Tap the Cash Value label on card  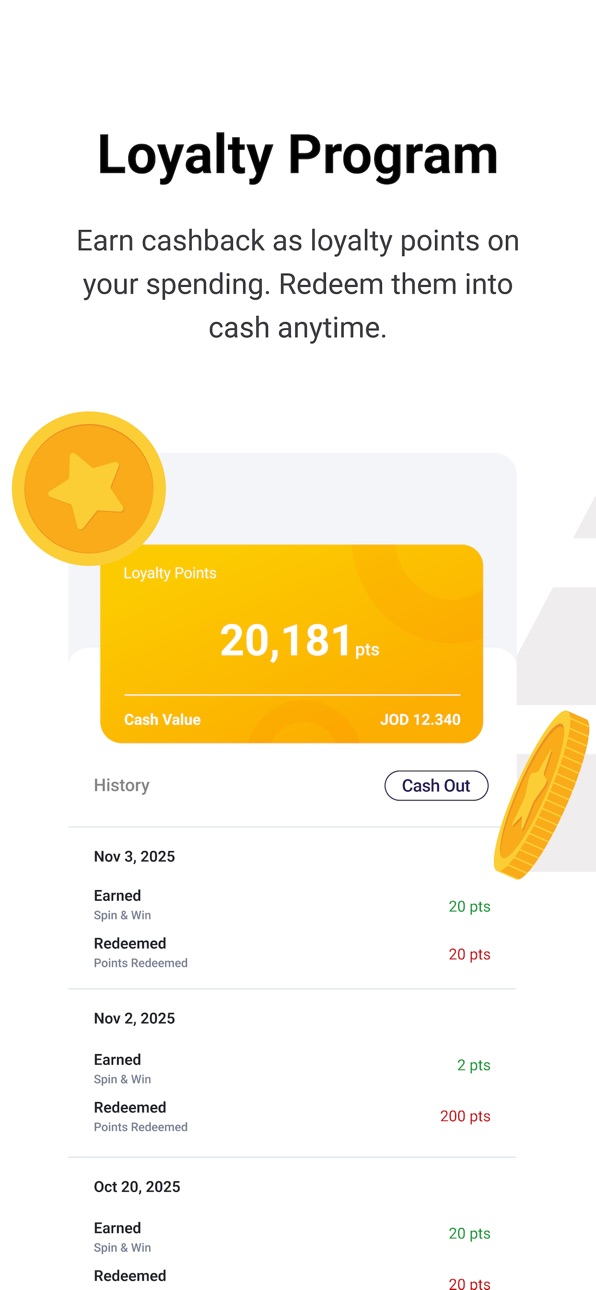[x=162, y=720]
